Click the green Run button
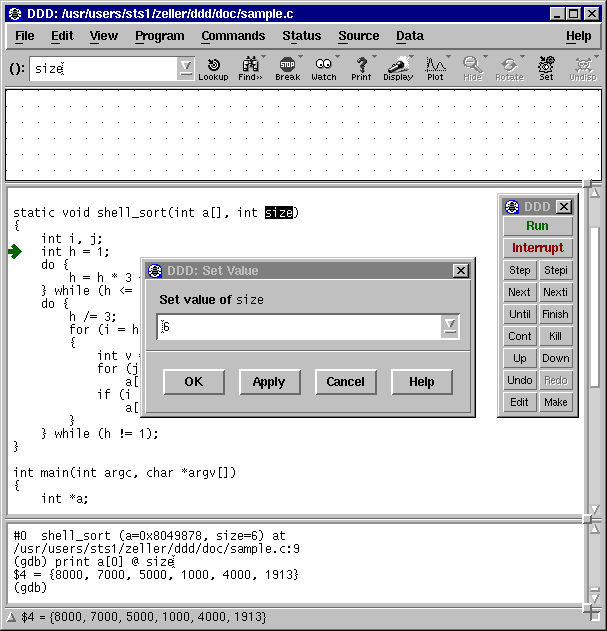The height and width of the screenshot is (631, 607). [537, 226]
